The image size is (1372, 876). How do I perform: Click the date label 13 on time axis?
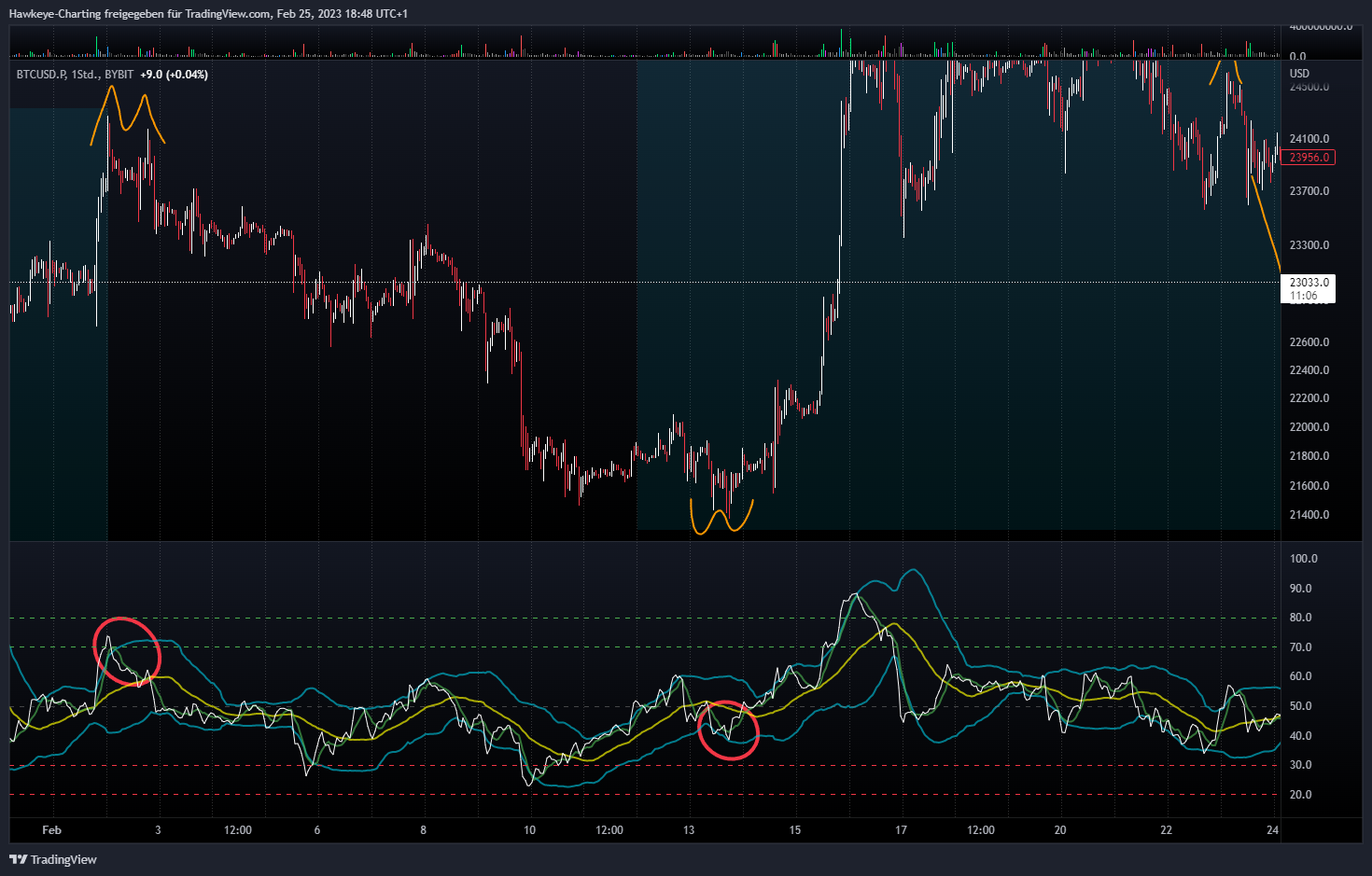689,830
